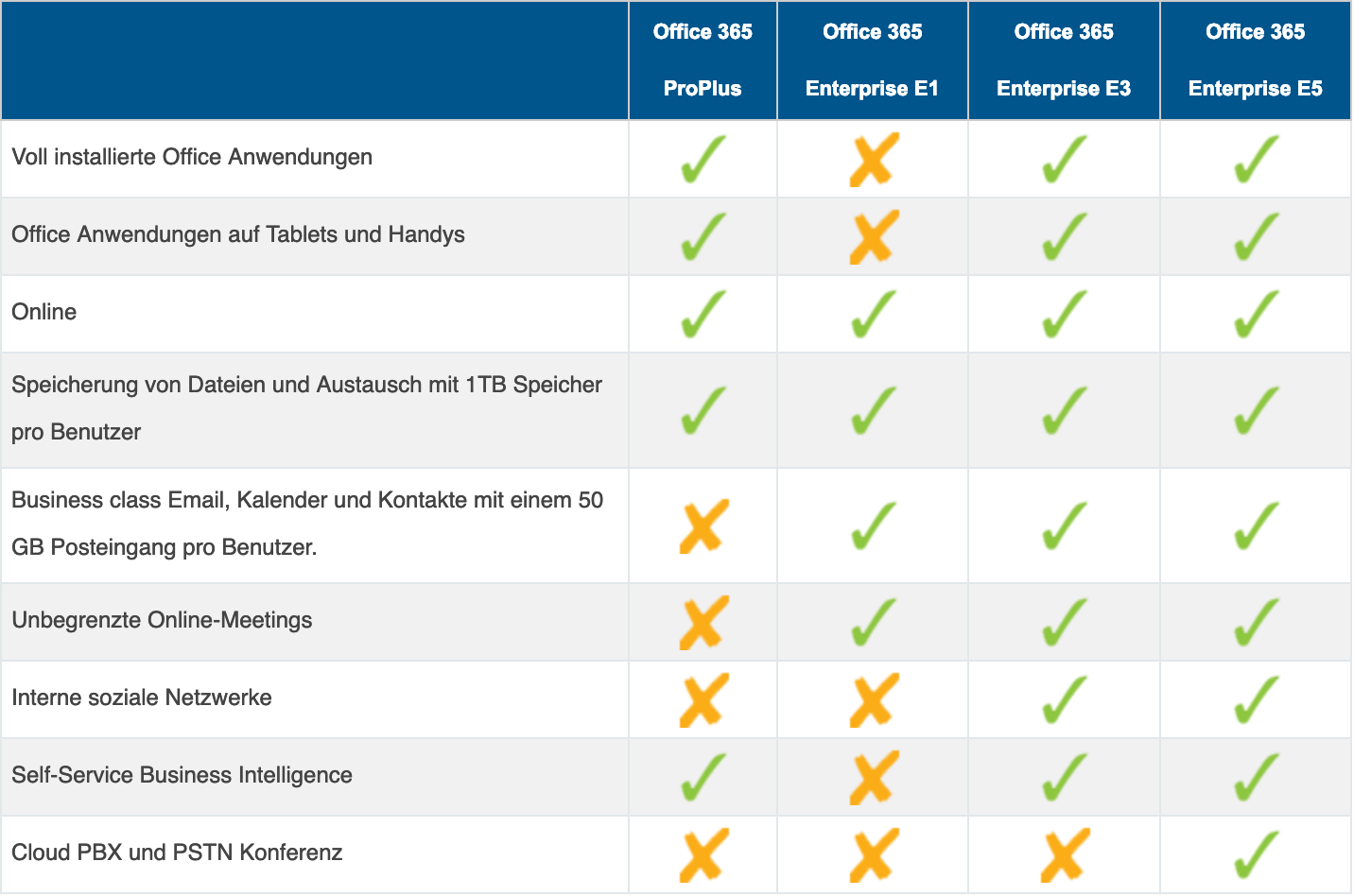Click the Enterprise E1 cross for Self-Service Business Intelligence
This screenshot has width=1354, height=896.
pyautogui.click(x=874, y=777)
